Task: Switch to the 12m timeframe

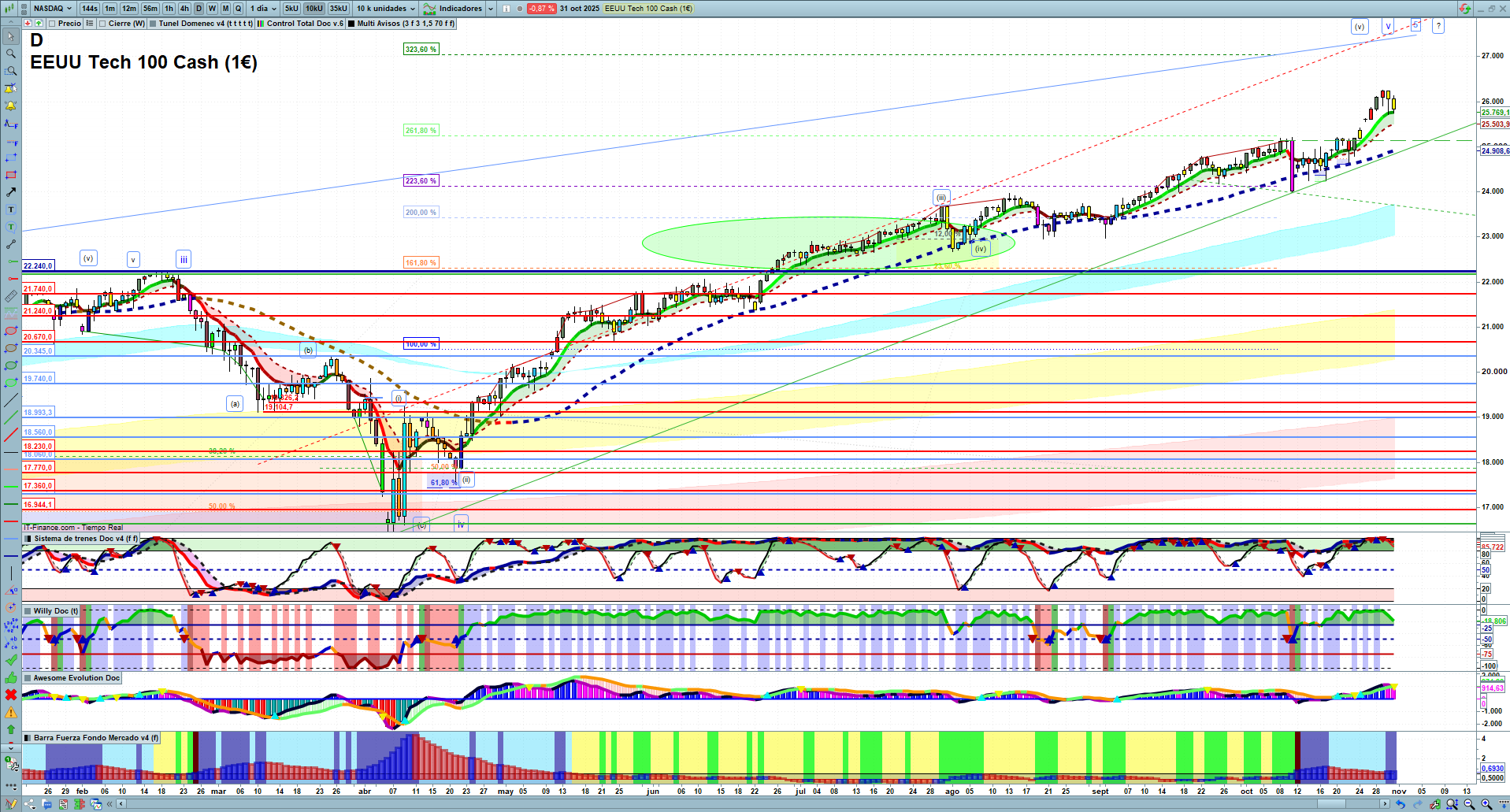Action: 129,9
